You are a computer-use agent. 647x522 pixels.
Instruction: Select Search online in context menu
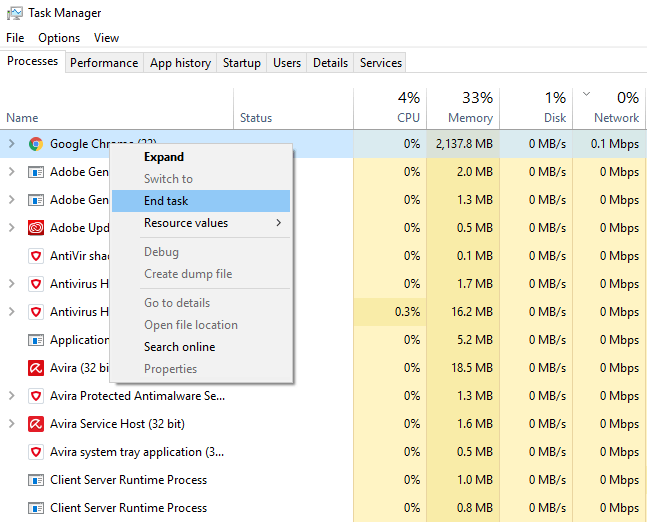(179, 347)
